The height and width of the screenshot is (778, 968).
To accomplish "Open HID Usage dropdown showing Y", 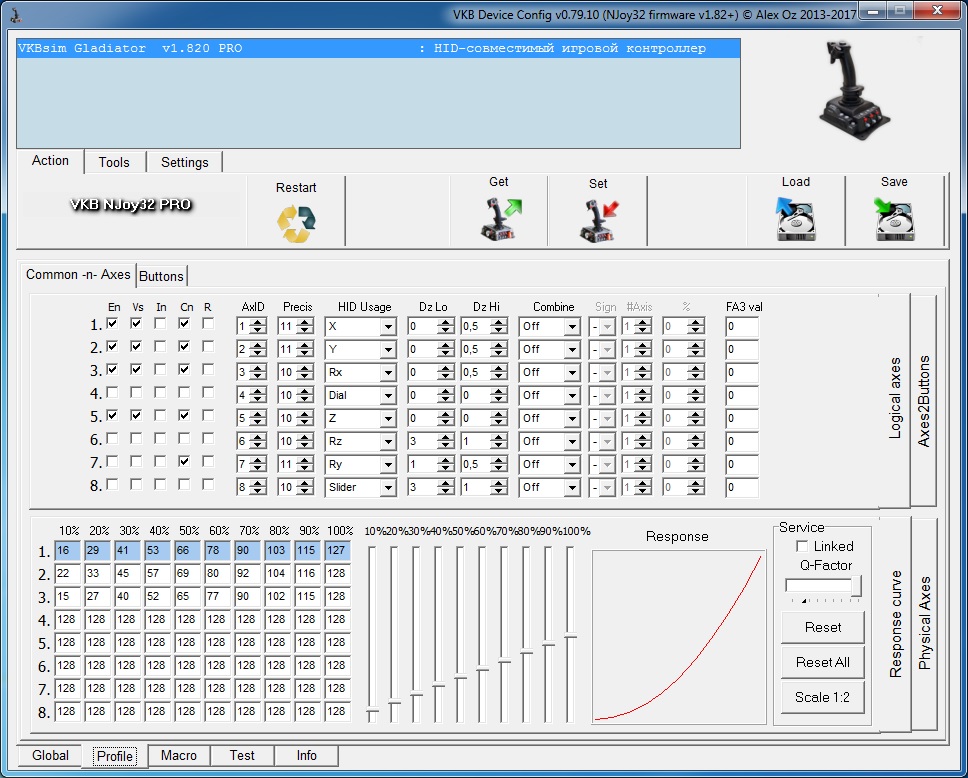I will (388, 349).
